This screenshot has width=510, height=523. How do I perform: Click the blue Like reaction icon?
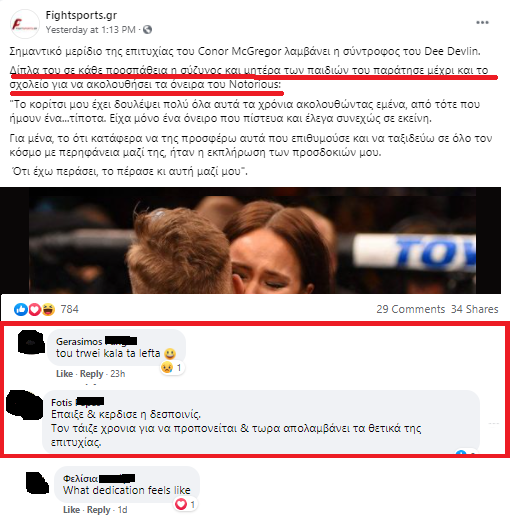20,310
